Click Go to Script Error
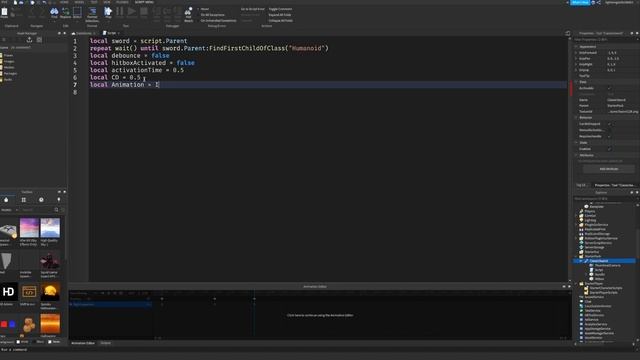The width and height of the screenshot is (640, 360). point(253,9)
